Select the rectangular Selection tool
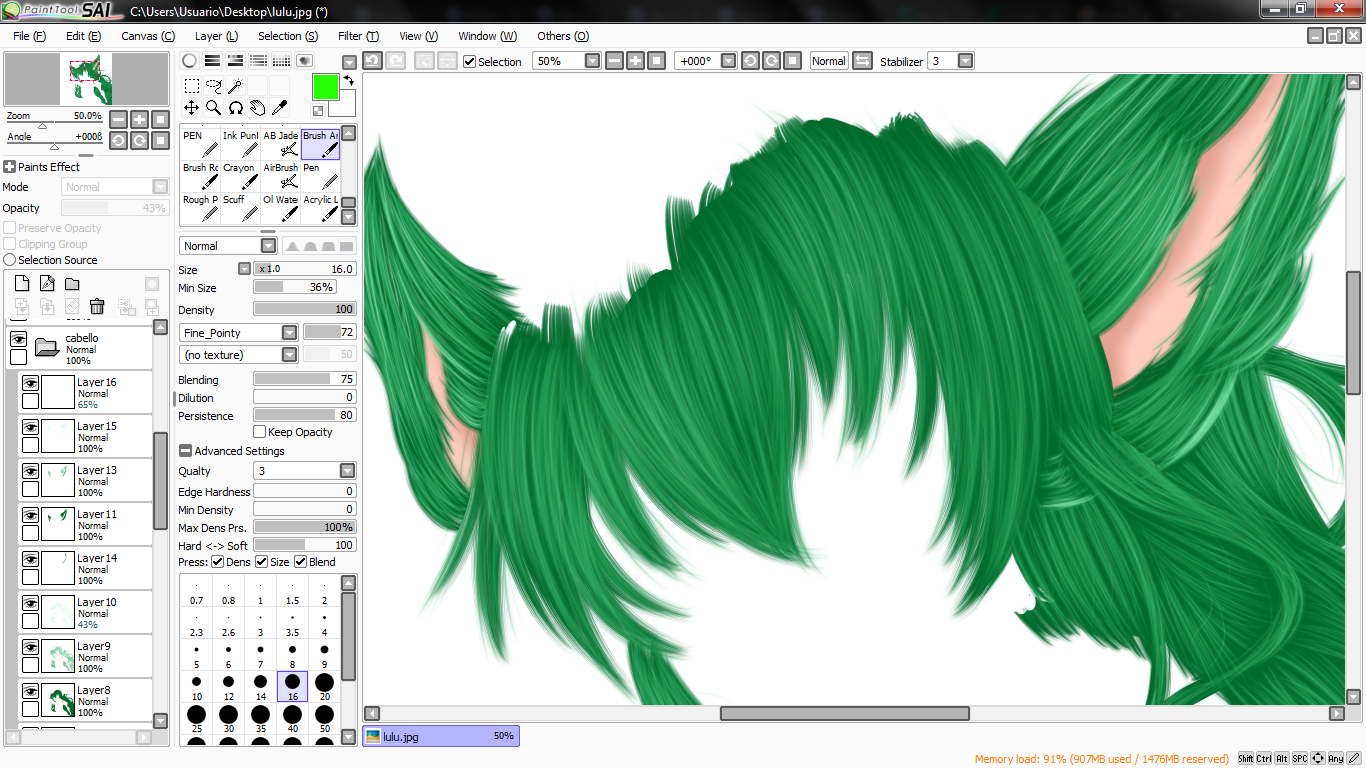 191,86
